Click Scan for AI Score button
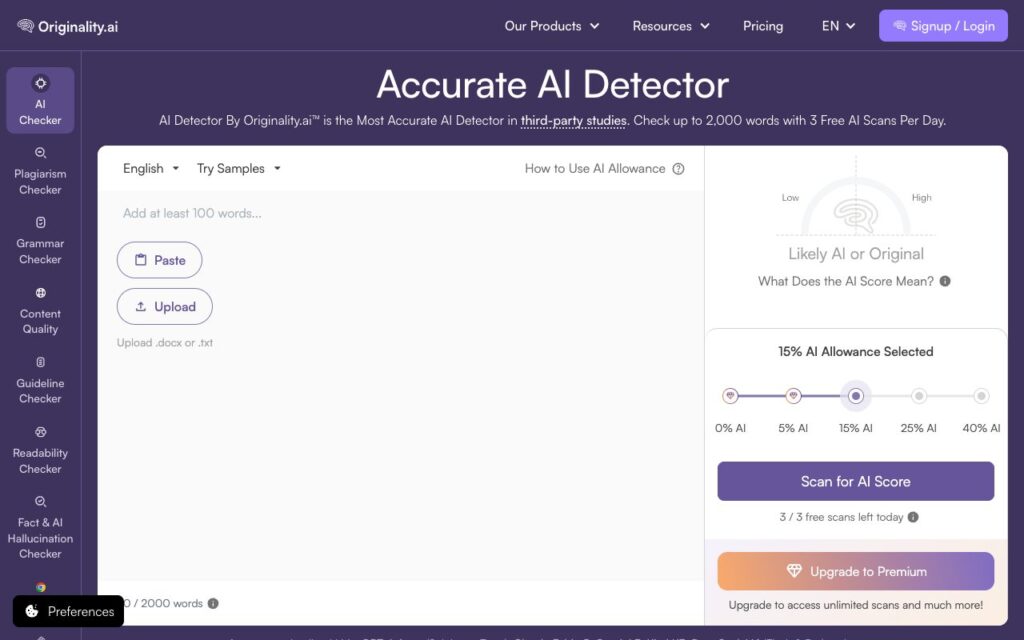 (x=856, y=481)
